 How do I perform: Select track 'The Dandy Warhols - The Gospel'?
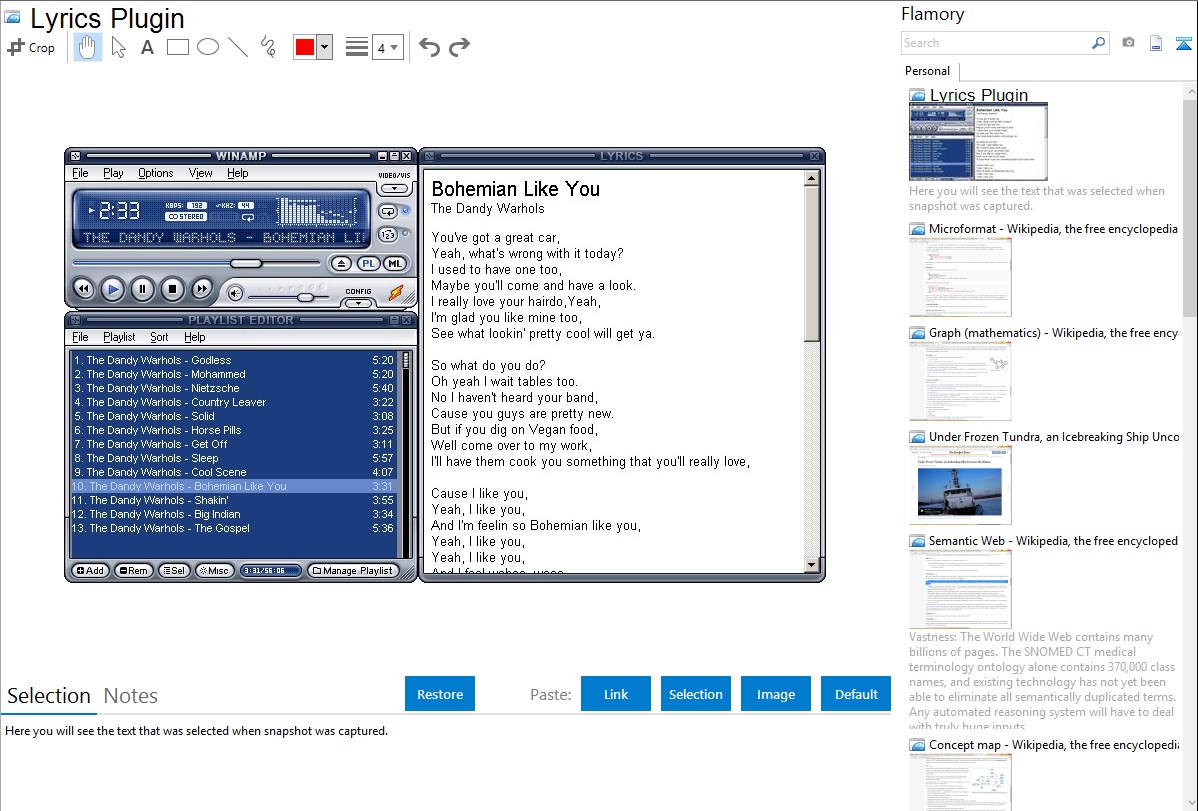tap(233, 528)
